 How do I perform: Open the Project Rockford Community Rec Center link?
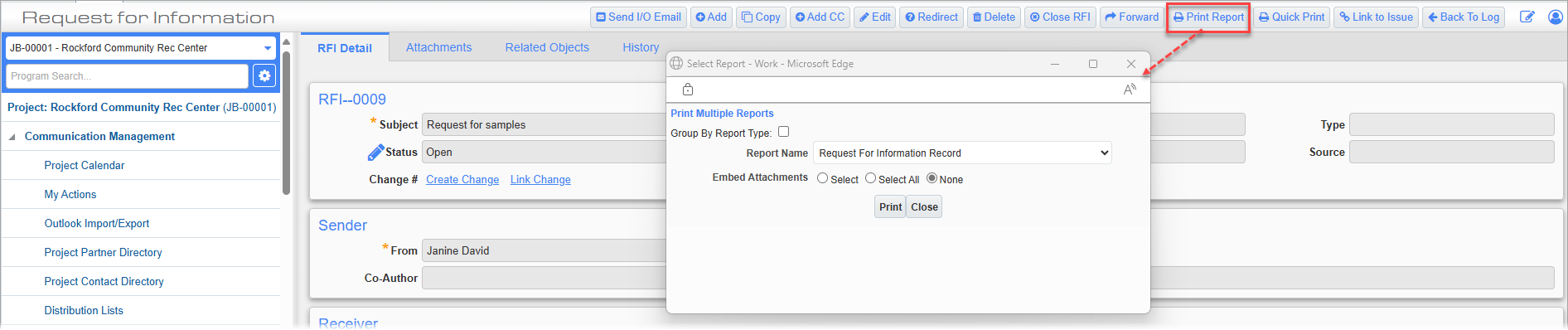coord(142,108)
